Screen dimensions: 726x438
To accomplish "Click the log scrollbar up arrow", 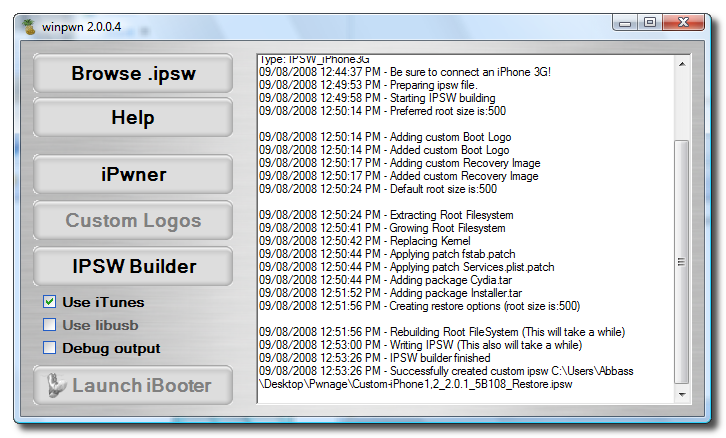I will [x=681, y=65].
